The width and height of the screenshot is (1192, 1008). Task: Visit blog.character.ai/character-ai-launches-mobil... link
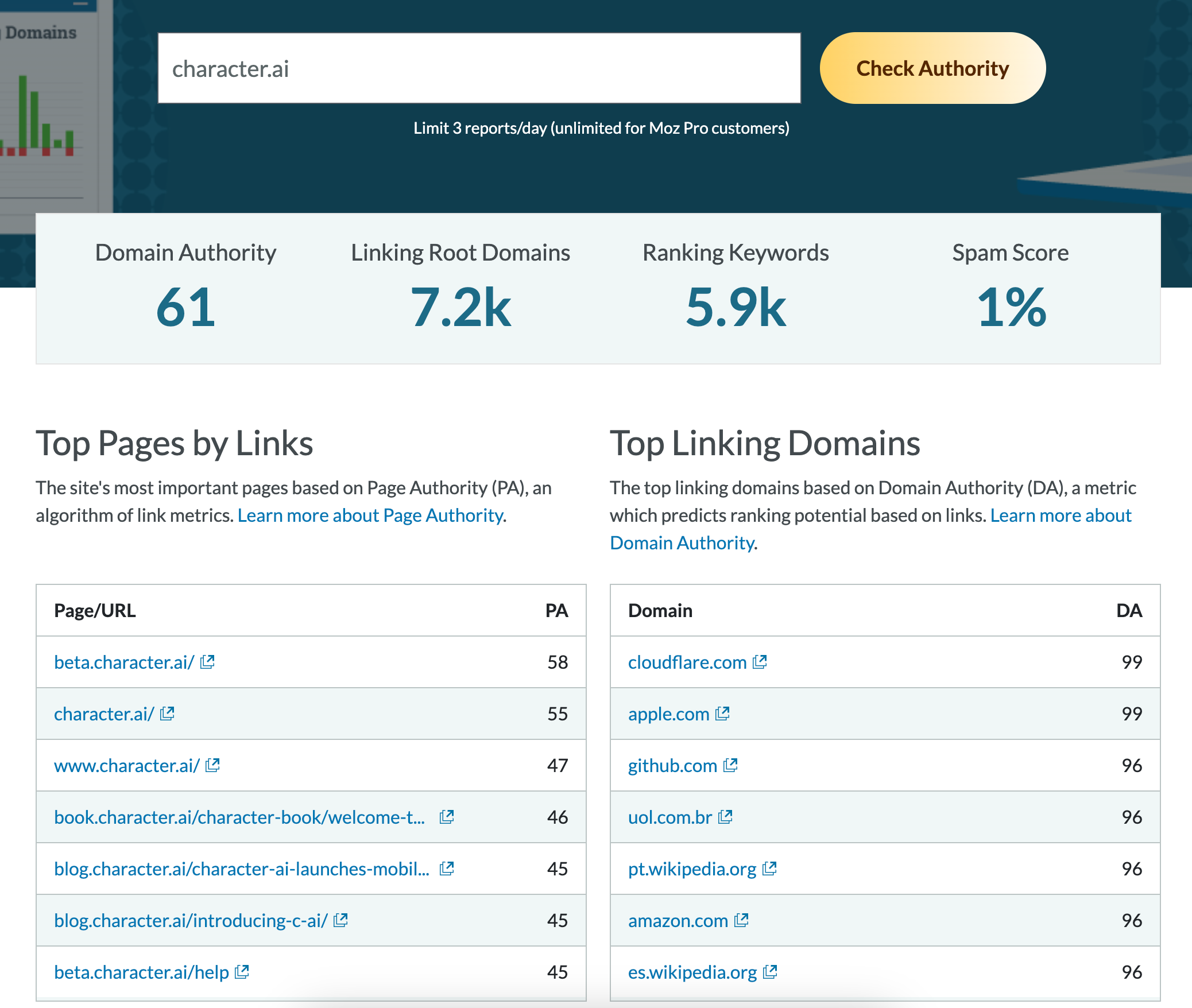tap(242, 869)
